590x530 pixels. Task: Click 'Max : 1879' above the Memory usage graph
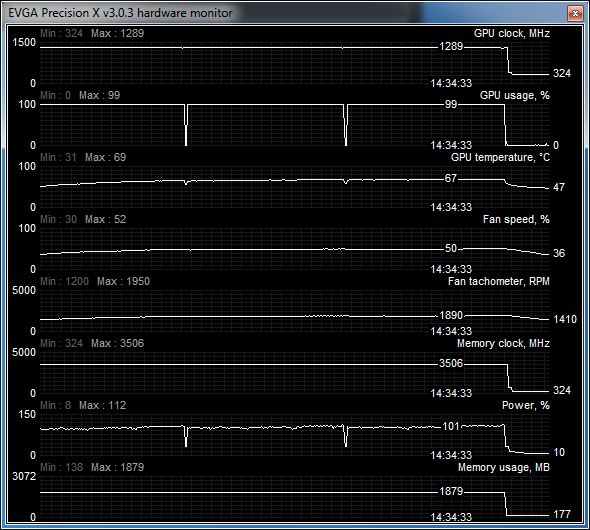[117, 468]
